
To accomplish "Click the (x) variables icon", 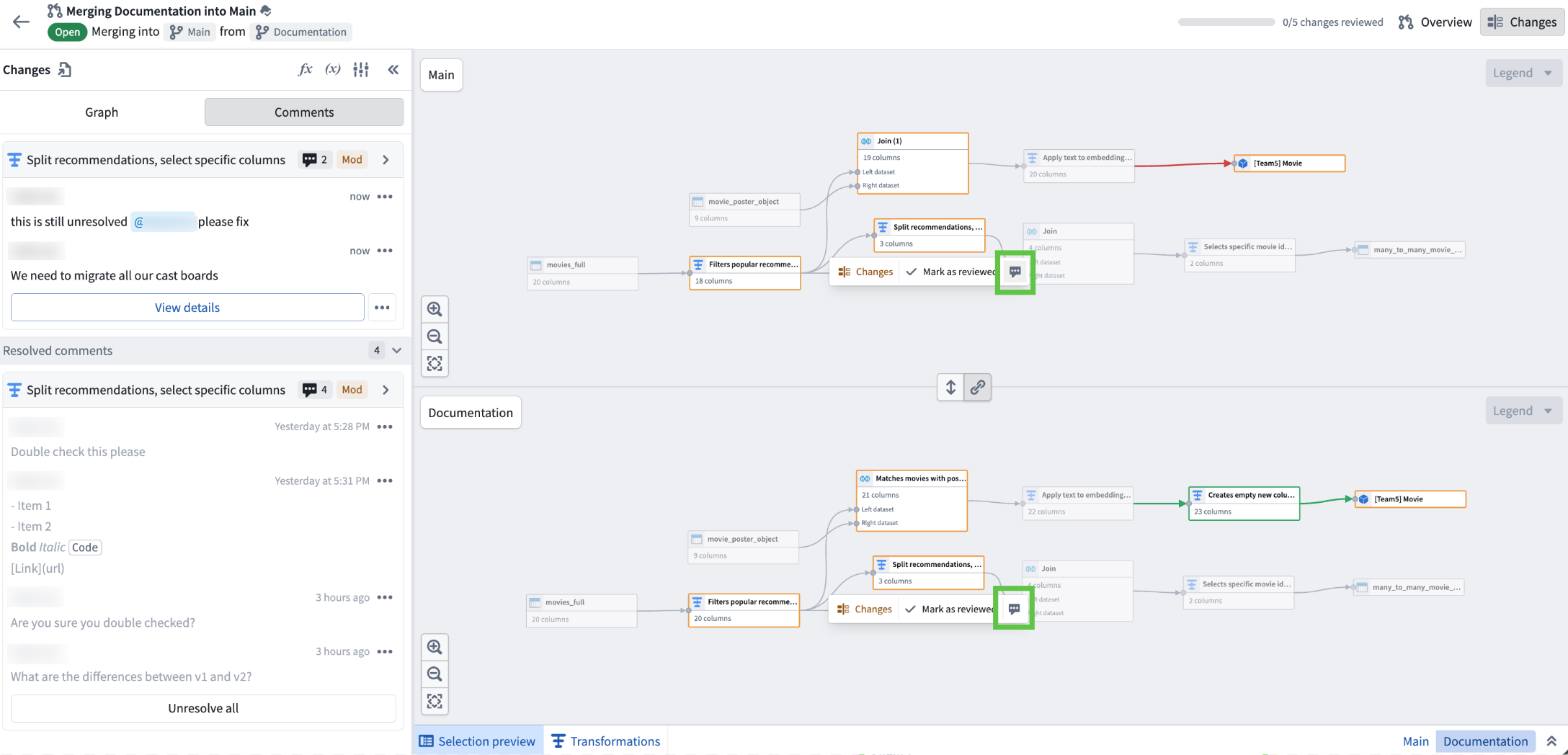I will 333,69.
